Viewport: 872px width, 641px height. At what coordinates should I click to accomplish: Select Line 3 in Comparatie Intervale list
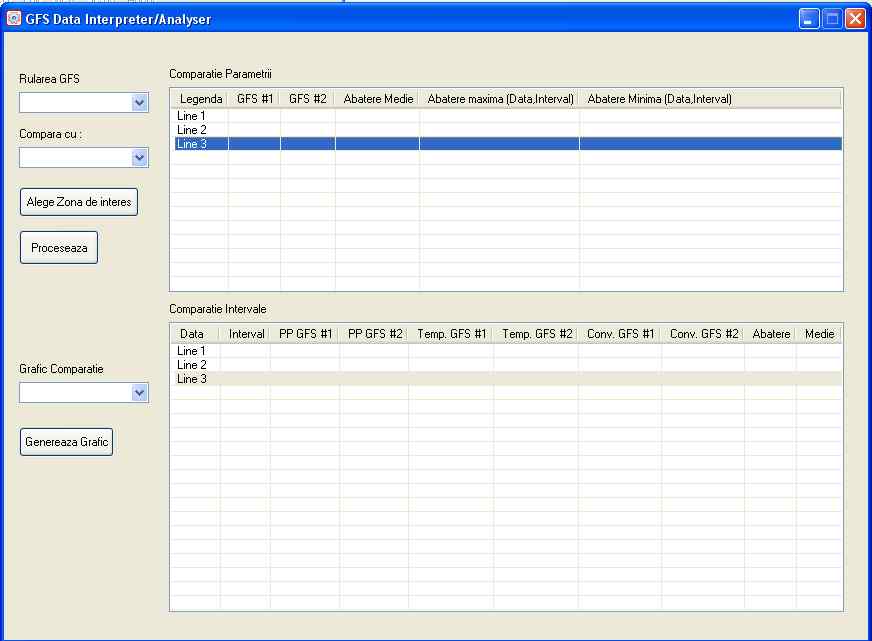tap(191, 379)
